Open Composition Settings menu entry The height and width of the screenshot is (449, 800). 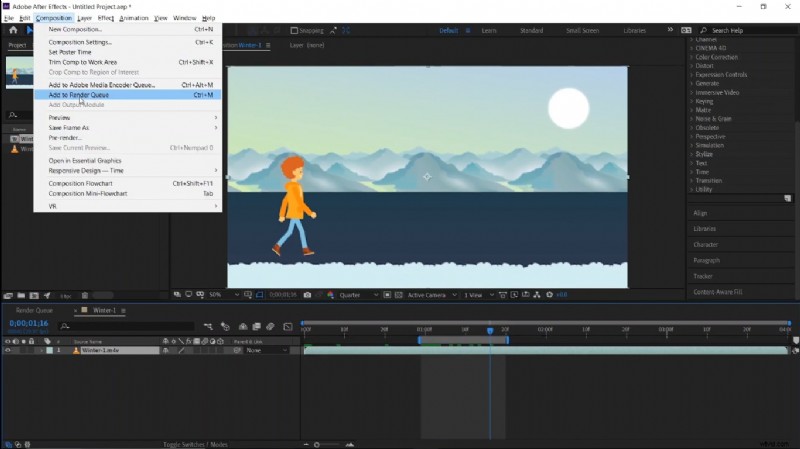pyautogui.click(x=128, y=42)
